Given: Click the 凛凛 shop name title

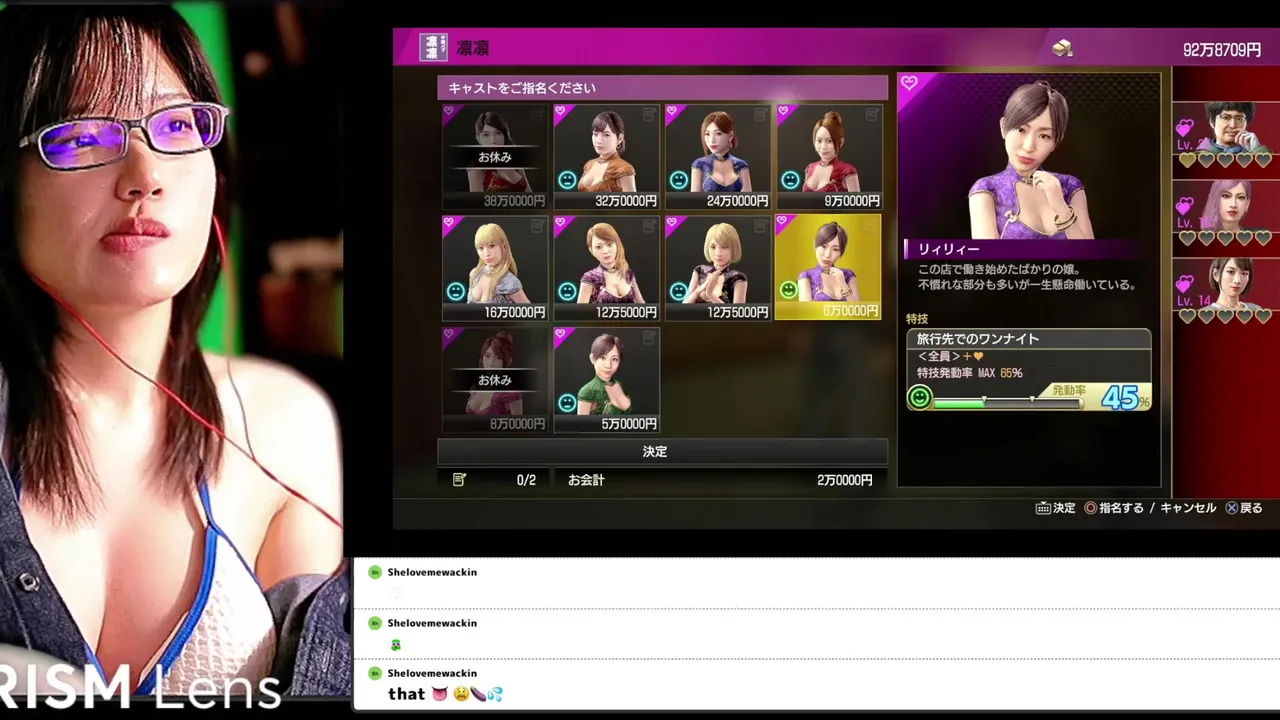Looking at the screenshot, I should (472, 48).
